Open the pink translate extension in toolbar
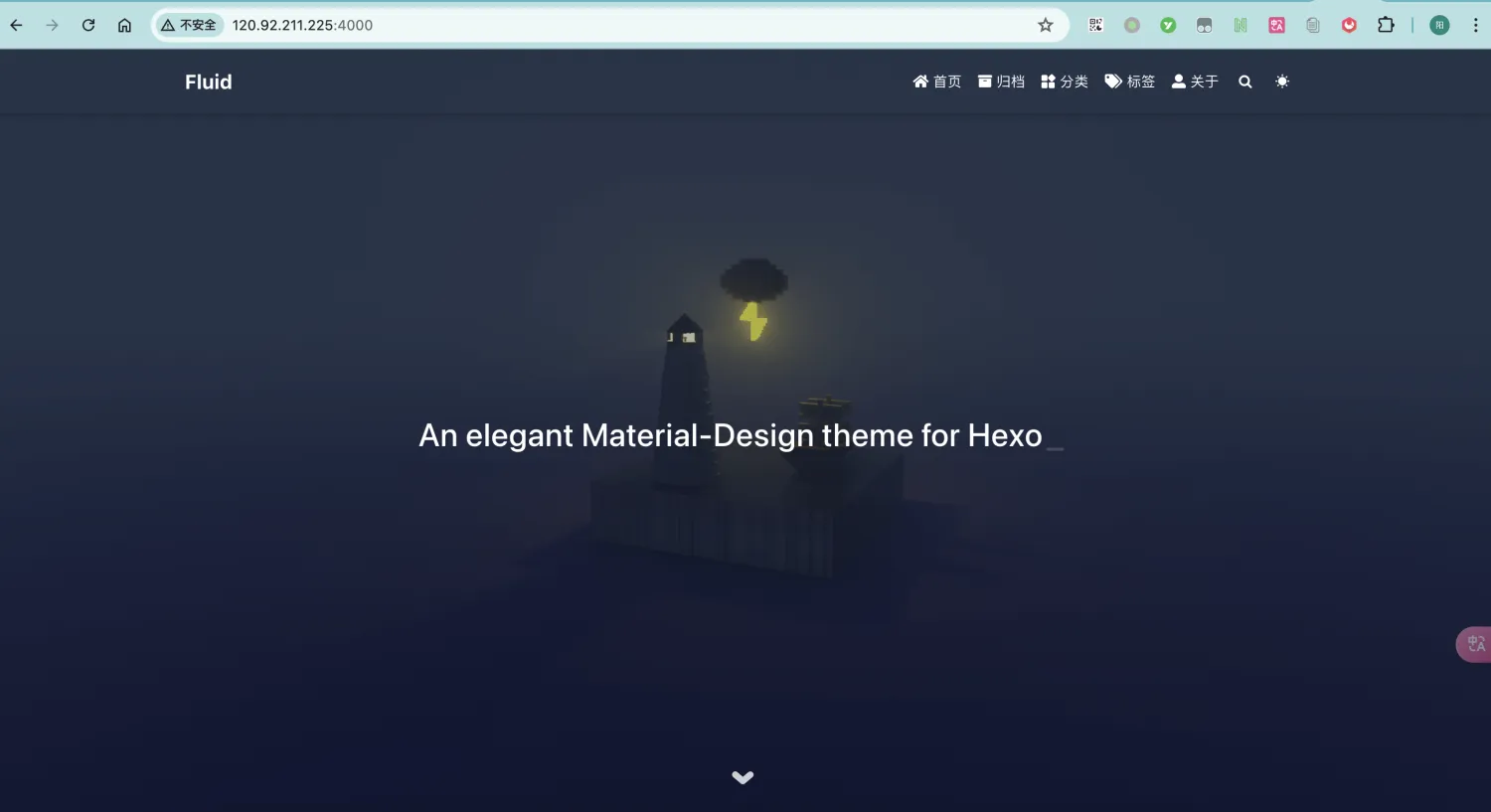 coord(1277,25)
